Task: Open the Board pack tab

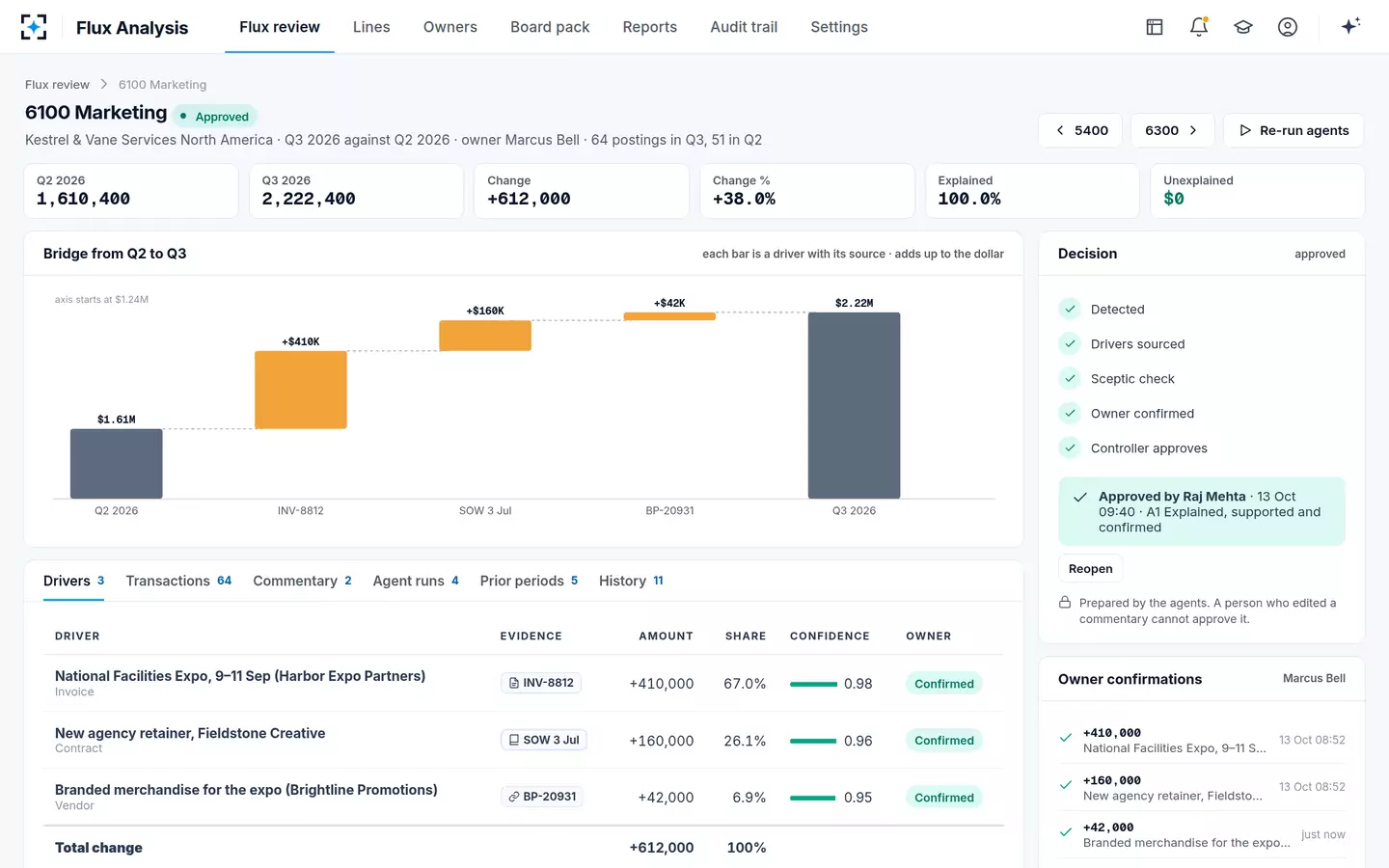Action: click(x=550, y=27)
